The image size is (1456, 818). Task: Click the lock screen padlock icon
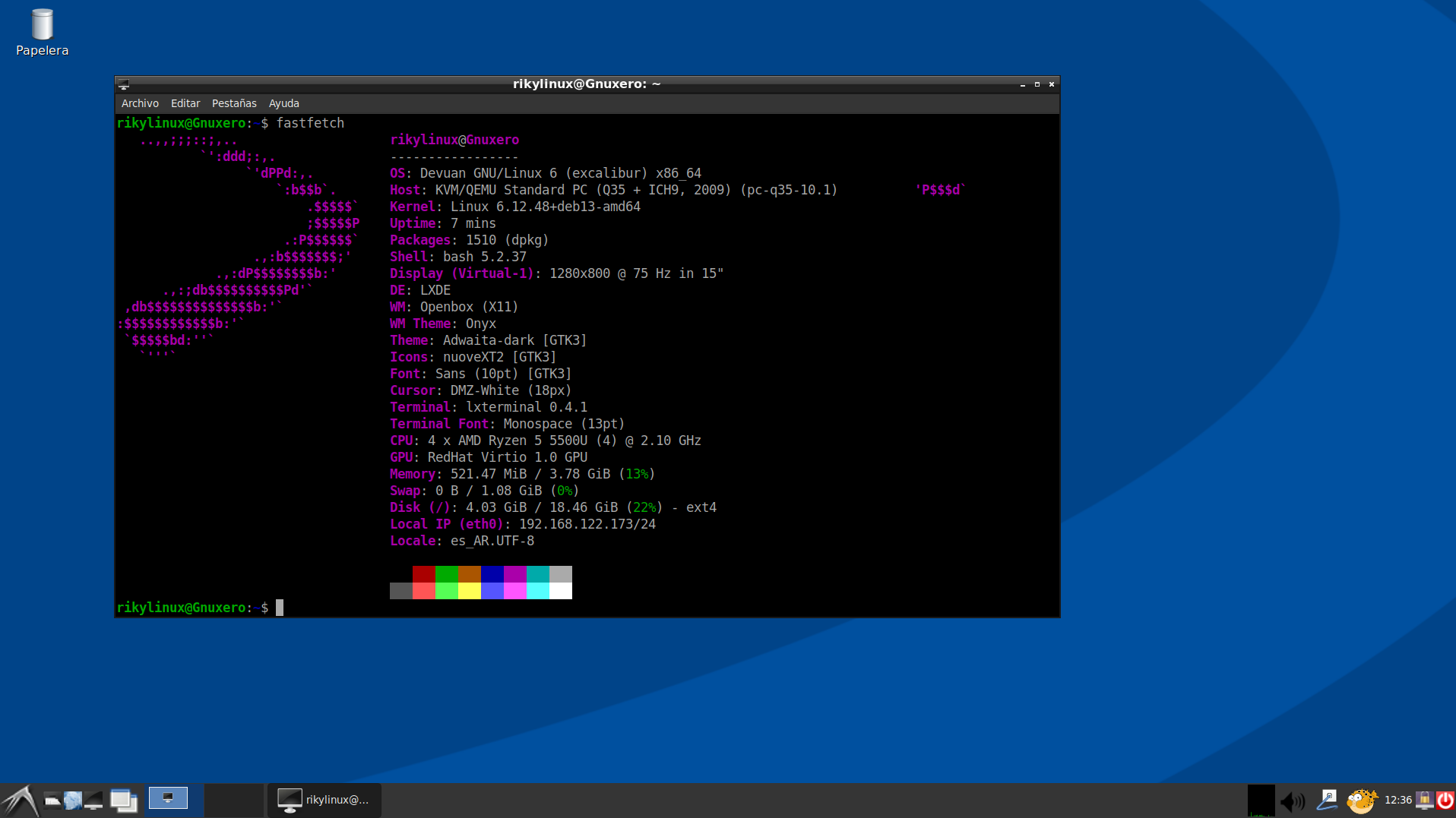1425,800
